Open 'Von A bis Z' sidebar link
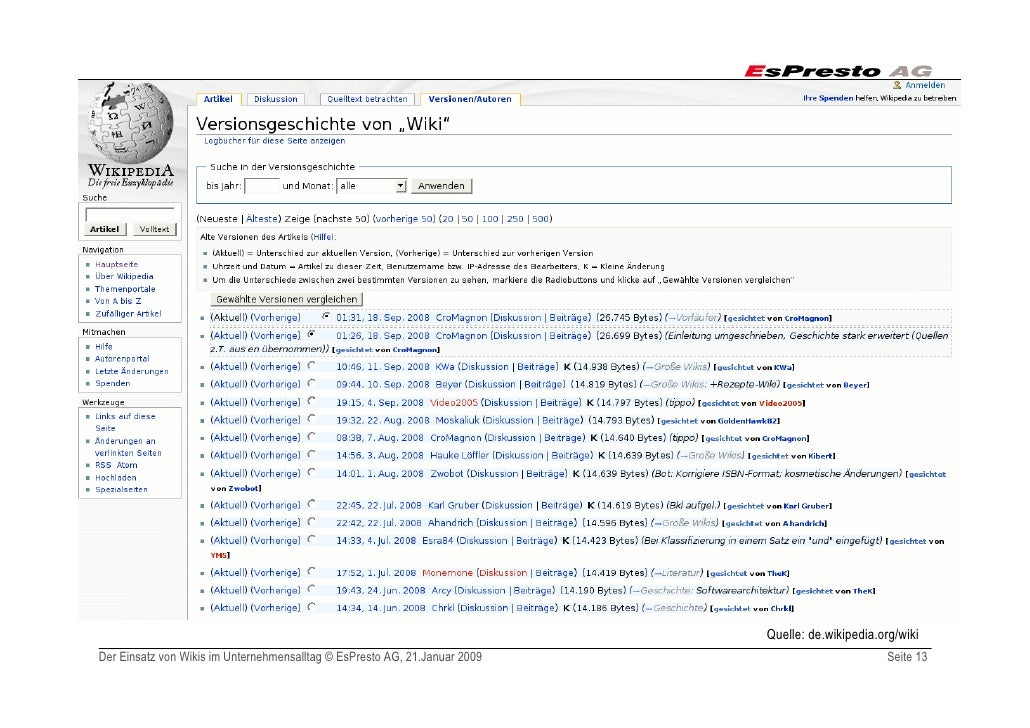 click(118, 301)
